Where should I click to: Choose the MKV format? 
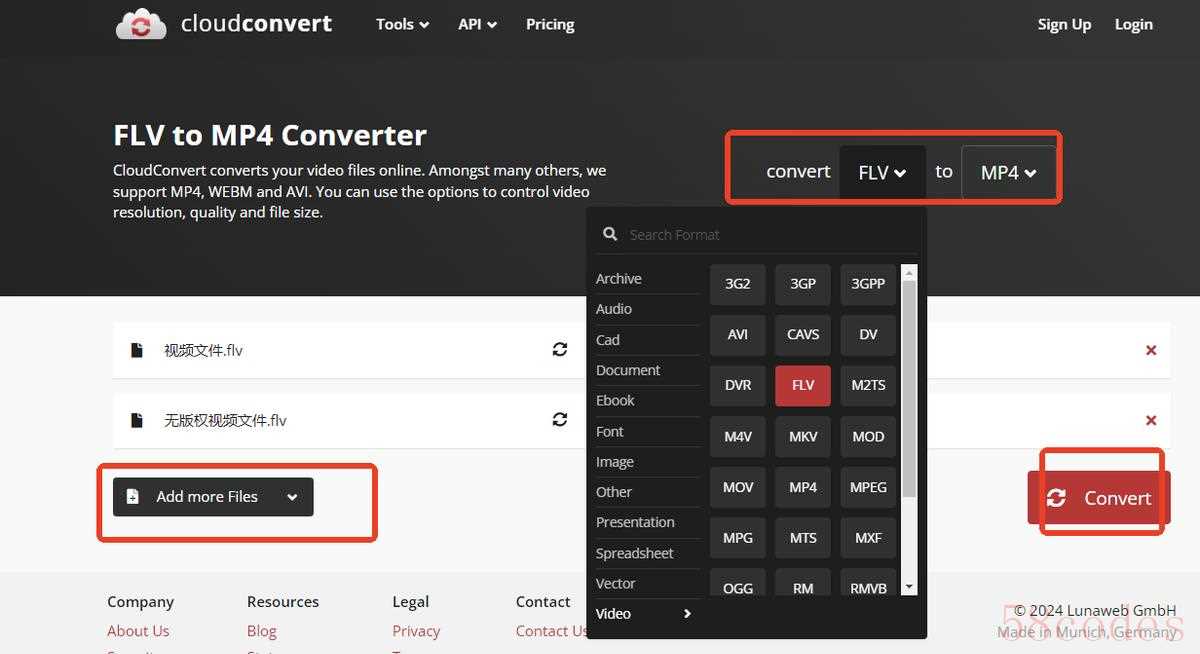(803, 437)
